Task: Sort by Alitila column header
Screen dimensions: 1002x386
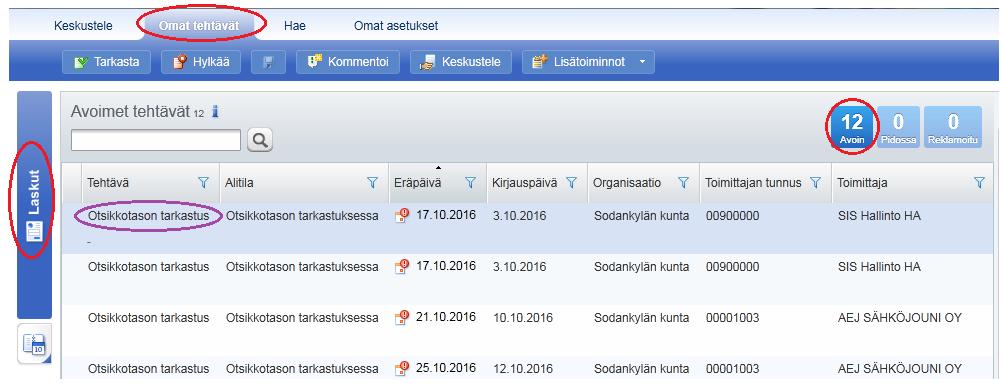Action: pos(240,183)
